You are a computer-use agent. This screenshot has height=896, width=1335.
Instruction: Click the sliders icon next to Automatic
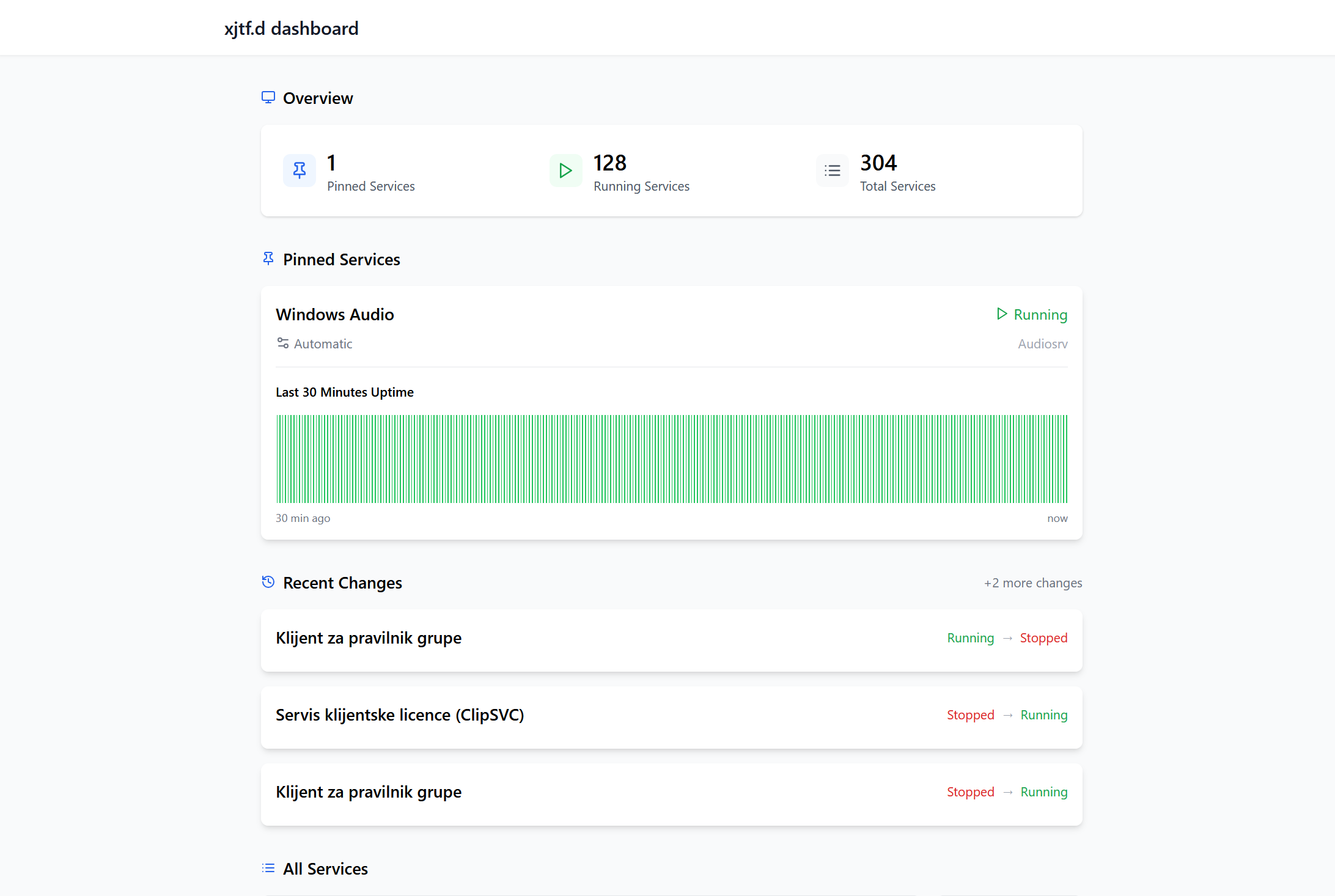click(x=282, y=343)
